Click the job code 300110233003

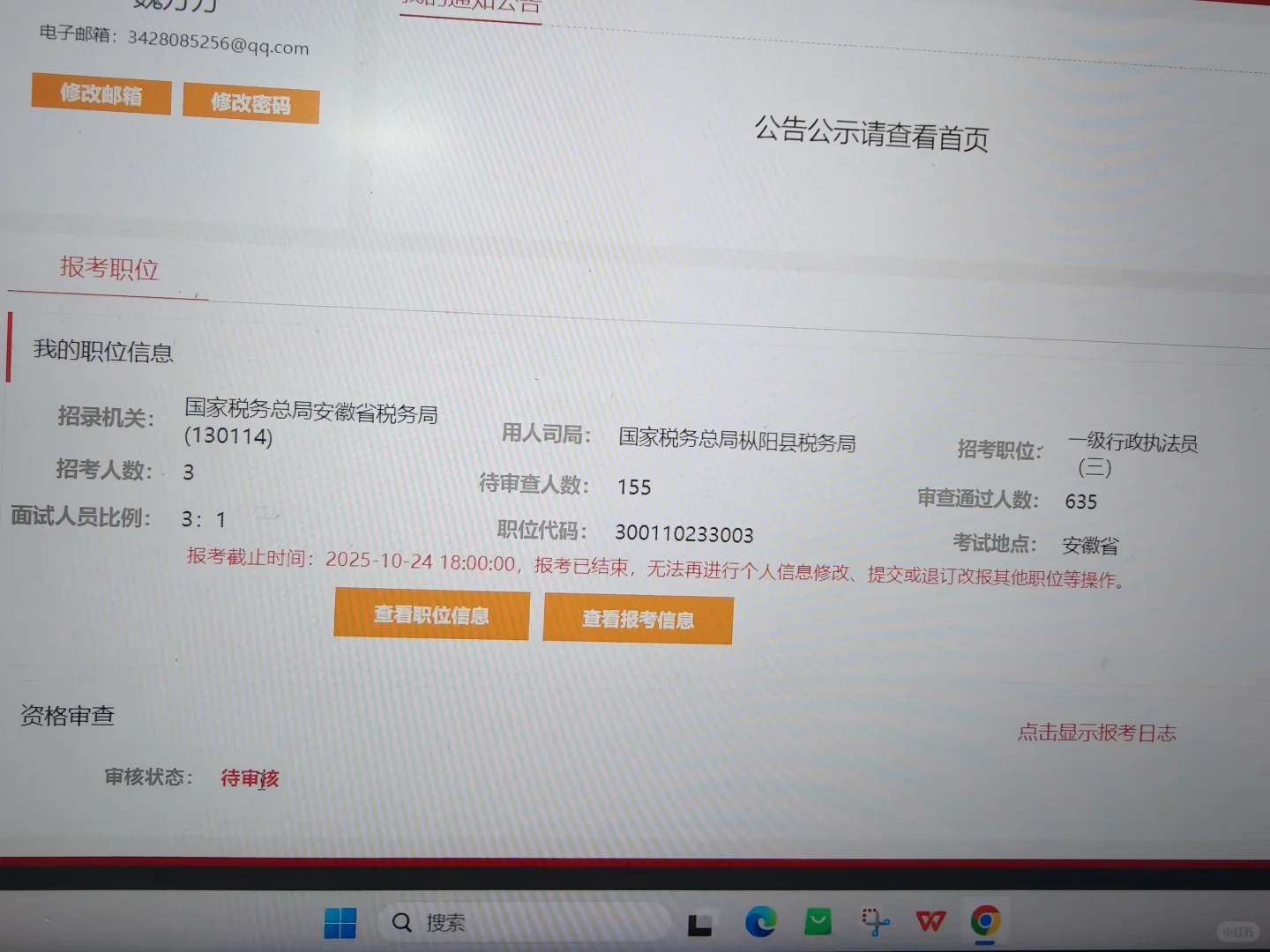pos(684,534)
